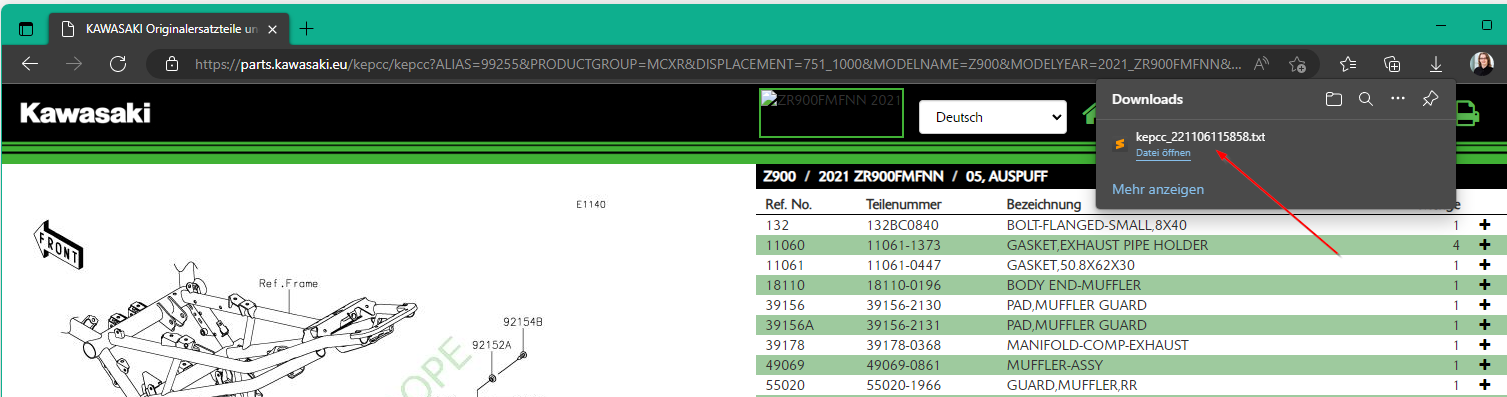Plus icon for part 39156-2130
The image size is (1507, 397).
click(1484, 305)
